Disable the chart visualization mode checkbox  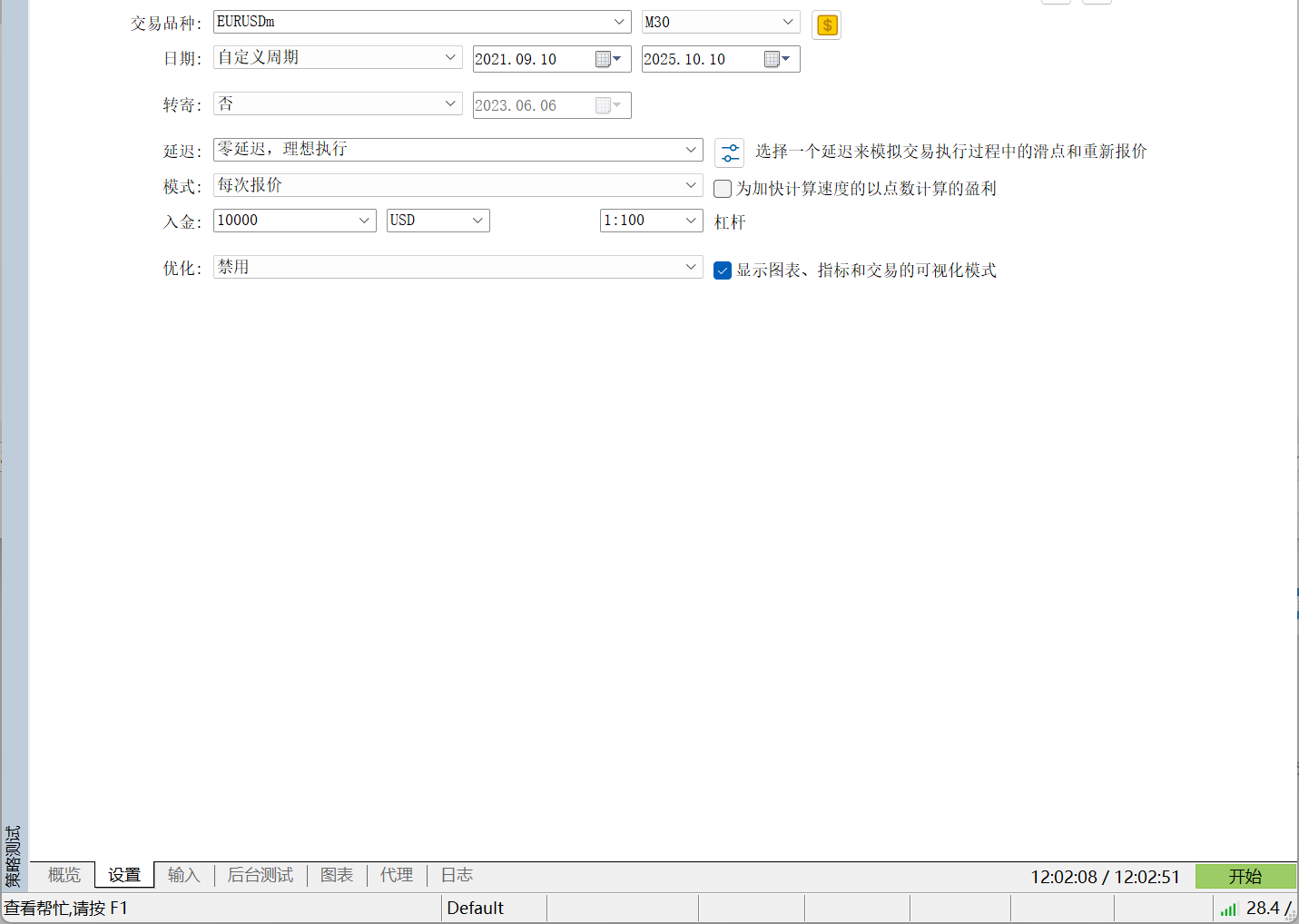(722, 270)
